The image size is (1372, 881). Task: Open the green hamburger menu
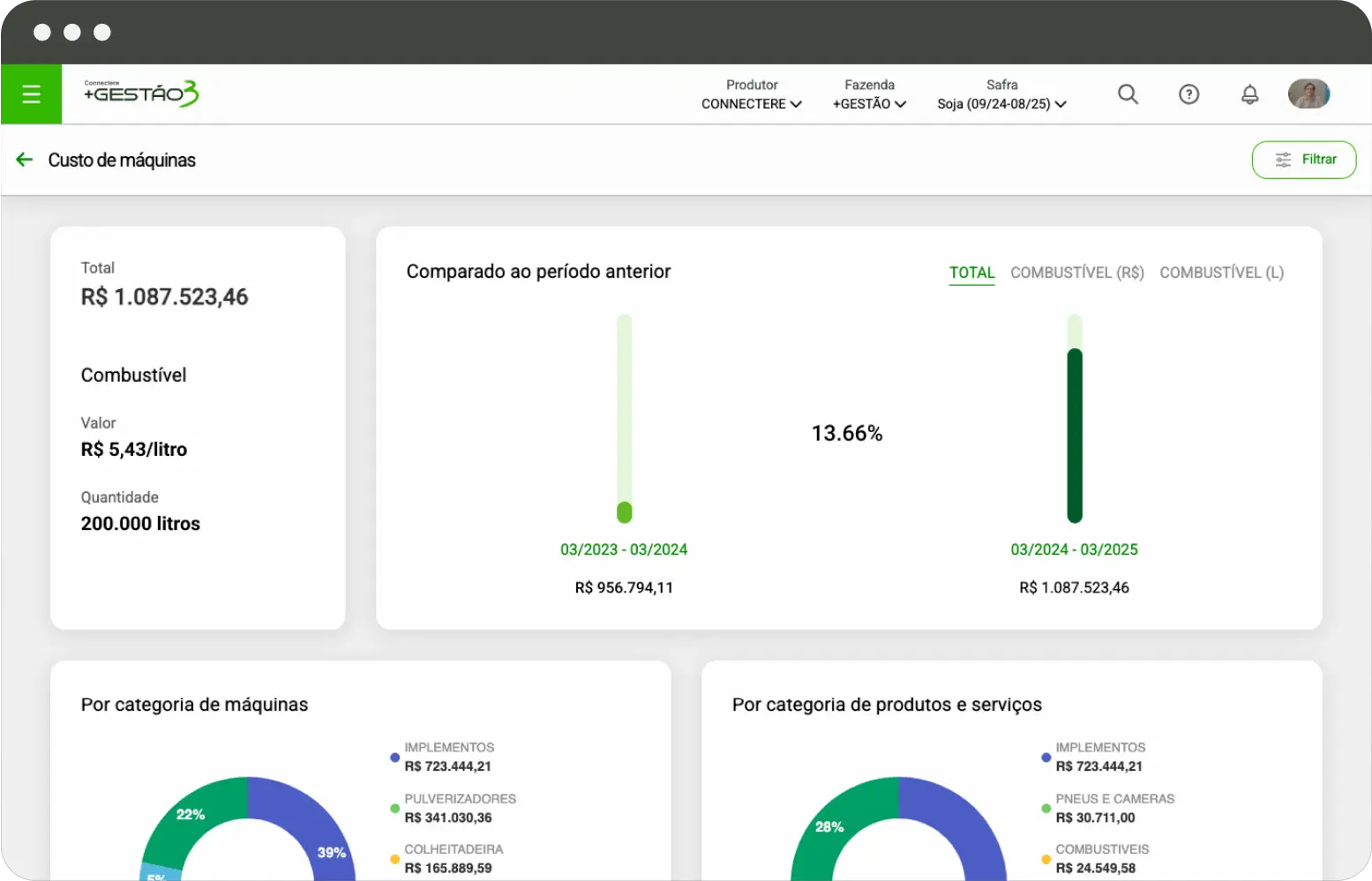click(31, 94)
